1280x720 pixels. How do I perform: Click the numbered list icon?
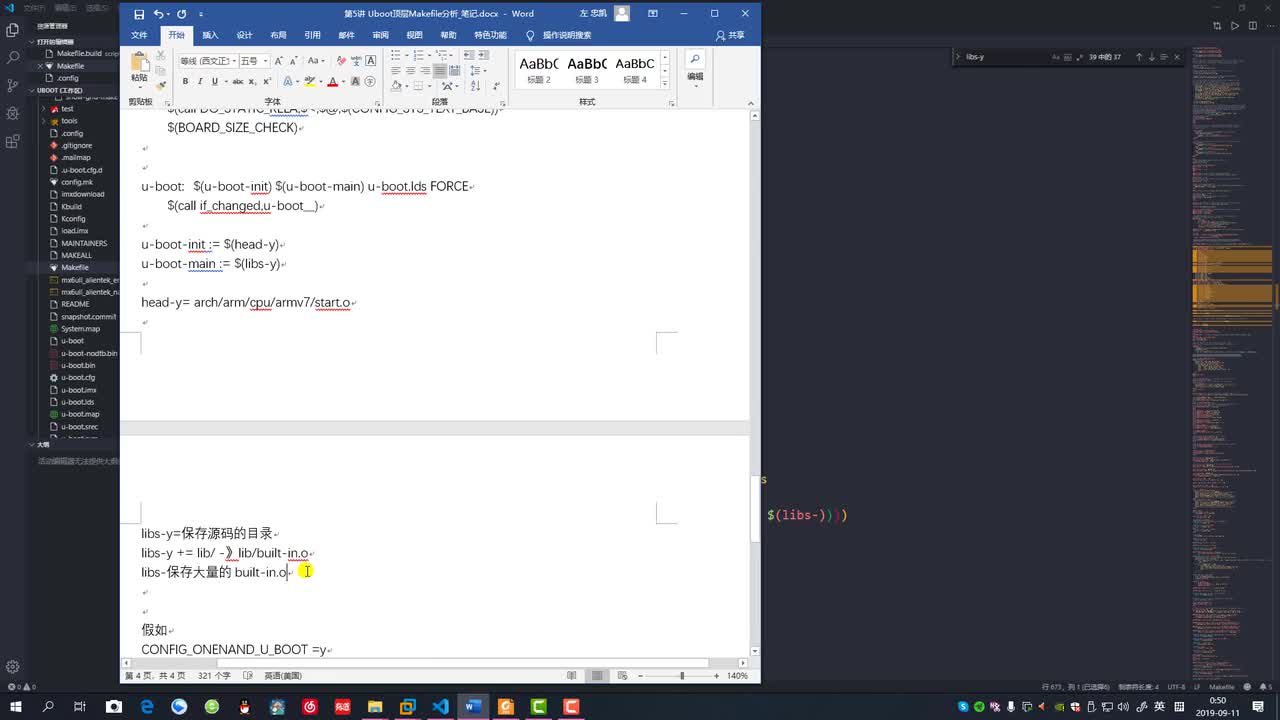418,56
